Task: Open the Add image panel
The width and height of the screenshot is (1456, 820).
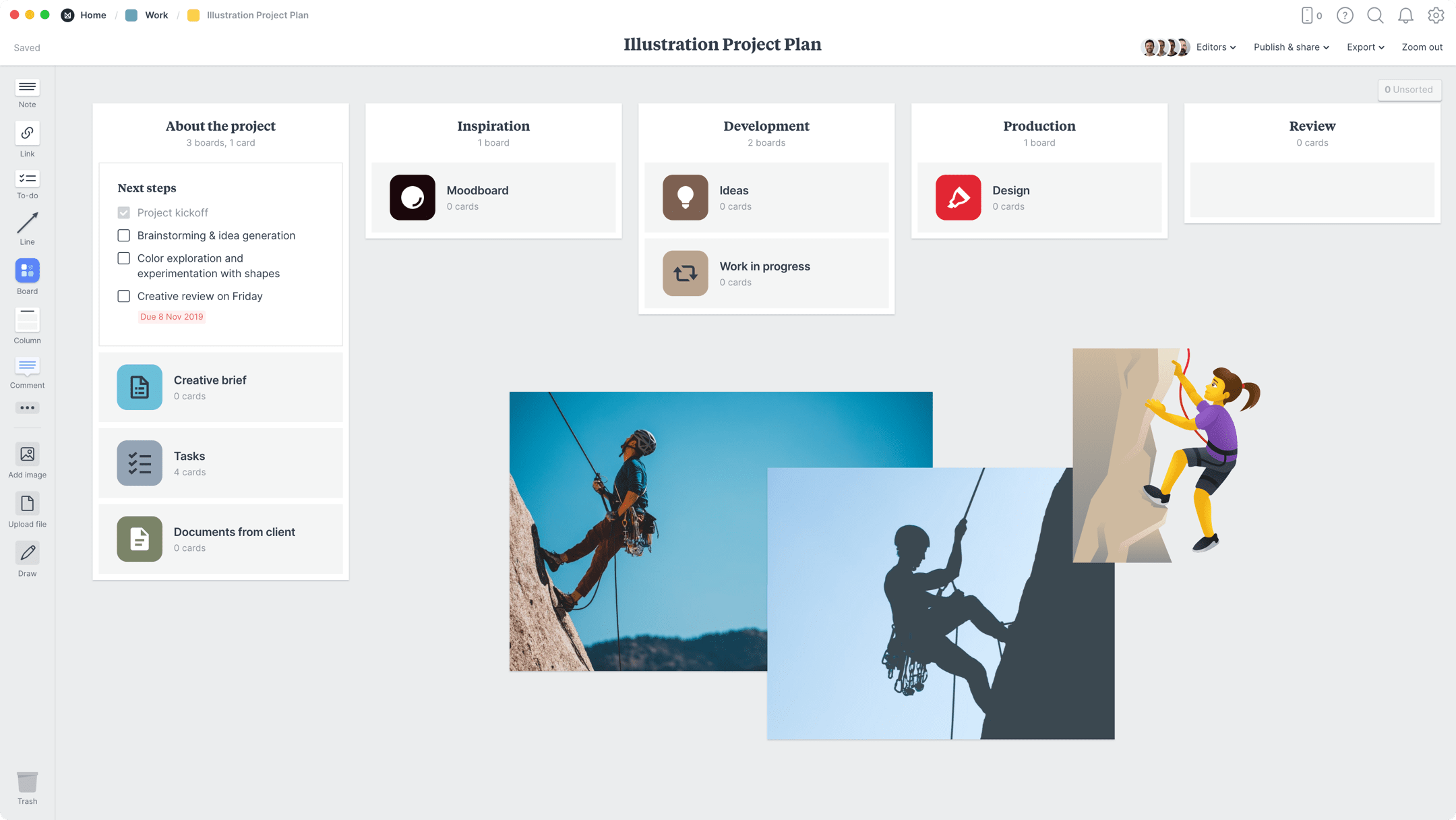Action: pos(27,455)
